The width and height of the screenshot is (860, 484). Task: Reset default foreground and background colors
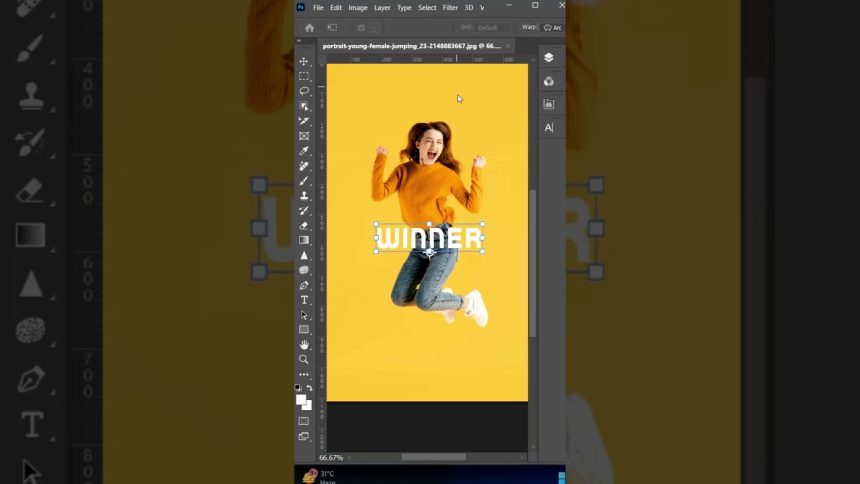point(298,388)
